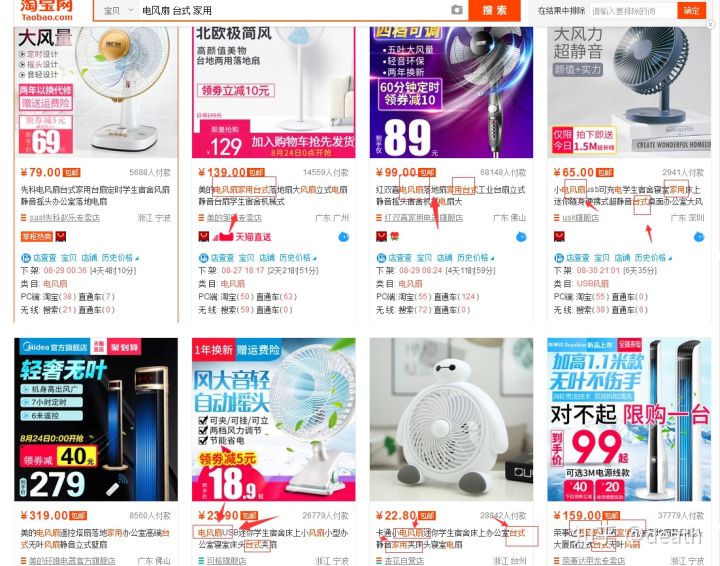Click the orange 搜索 search button
The height and width of the screenshot is (566, 720).
(x=495, y=10)
